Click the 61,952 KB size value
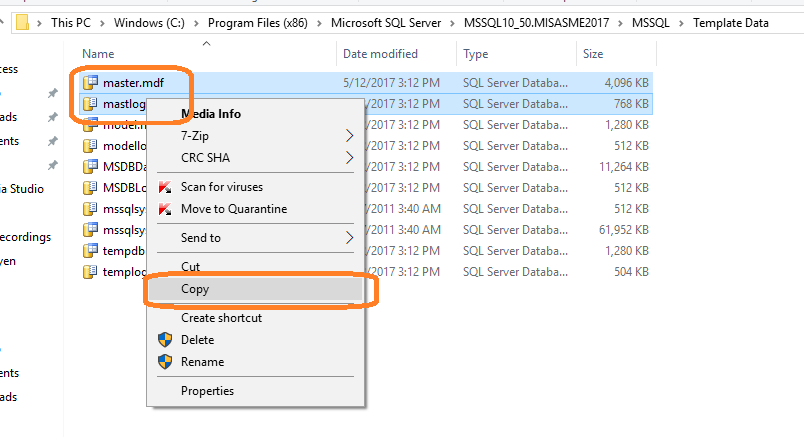804x437 pixels. point(624,230)
